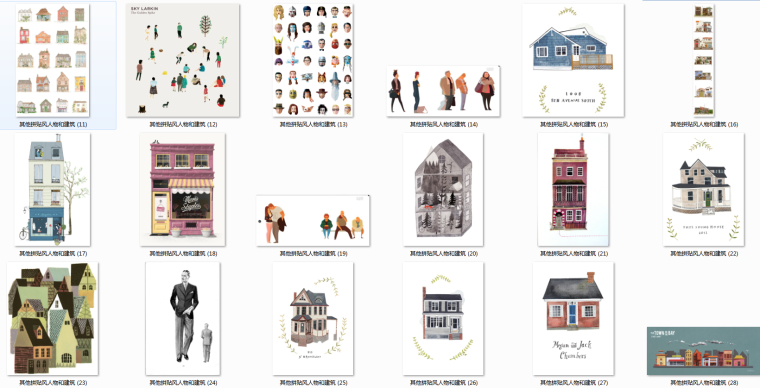The height and width of the screenshot is (388, 760).
Task: Select the Parisian building with bicycle (17)
Action: point(52,190)
